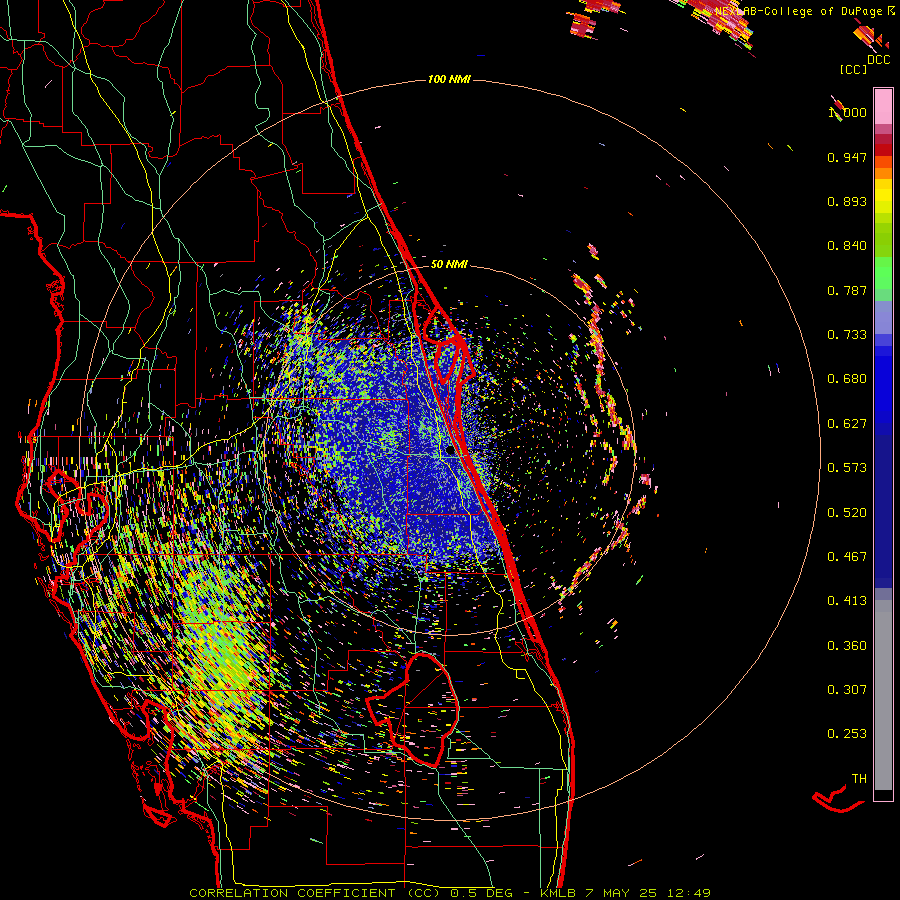Viewport: 900px width, 900px height.
Task: Click the 0.787 legend value
Action: click(x=847, y=290)
